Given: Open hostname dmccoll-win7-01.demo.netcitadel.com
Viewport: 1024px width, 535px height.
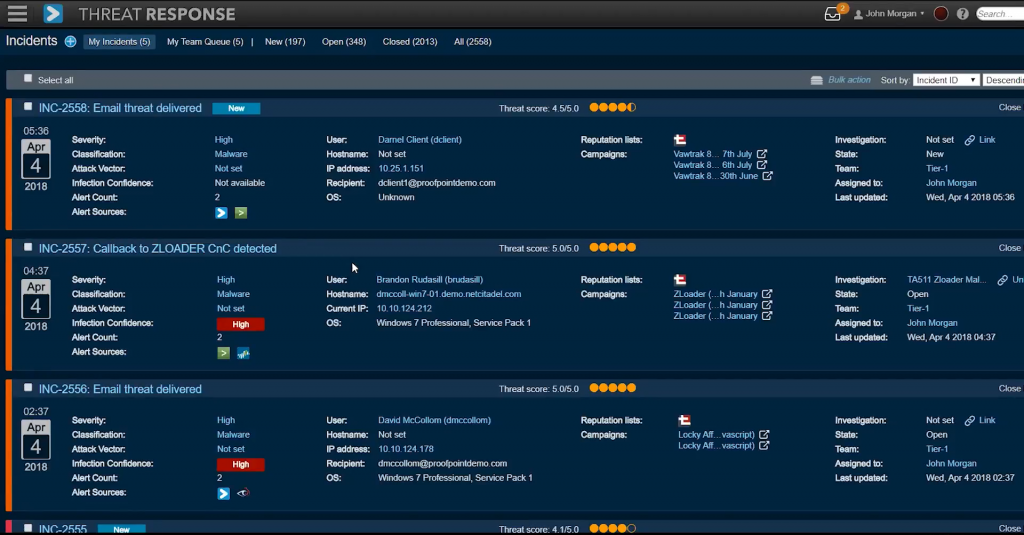Looking at the screenshot, I should pyautogui.click(x=449, y=294).
